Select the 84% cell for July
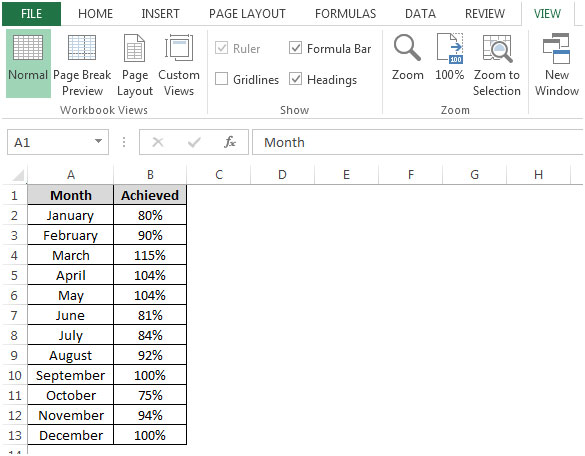Viewport: 585px width, 456px height. point(150,335)
